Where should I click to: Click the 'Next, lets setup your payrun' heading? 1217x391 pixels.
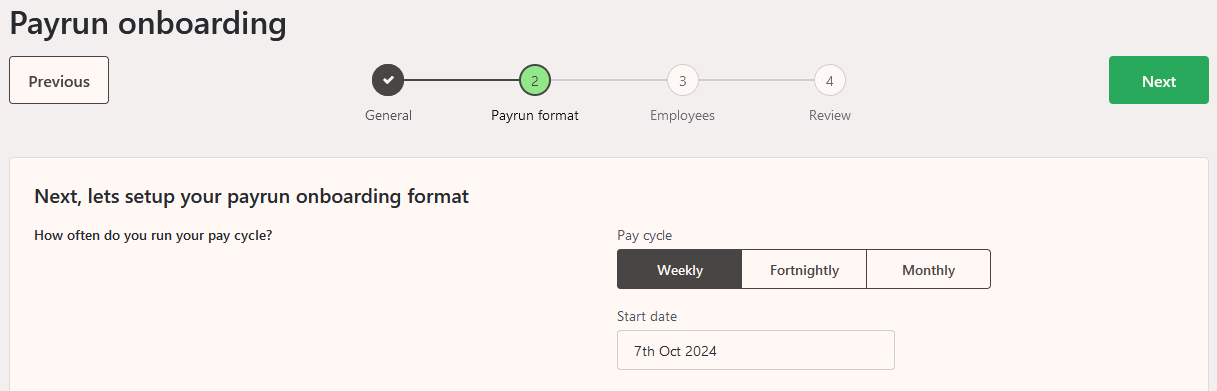tap(251, 196)
